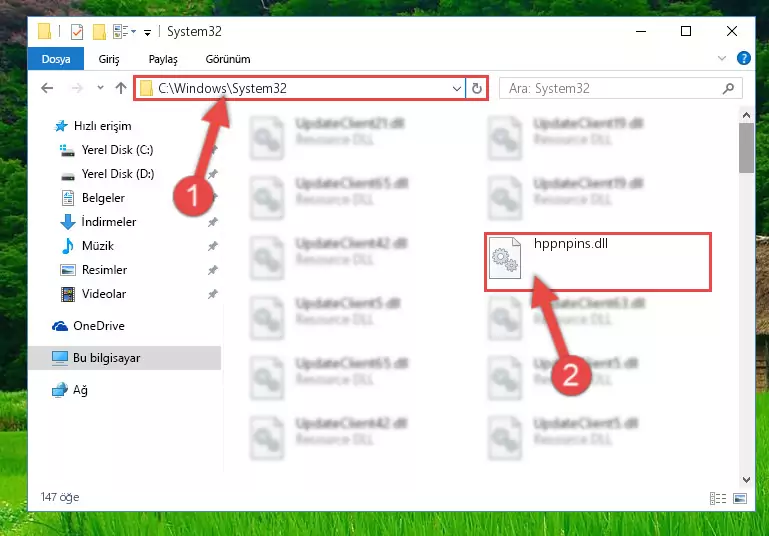Click the New folder quick access icon
This screenshot has height=536, width=769.
[100, 32]
